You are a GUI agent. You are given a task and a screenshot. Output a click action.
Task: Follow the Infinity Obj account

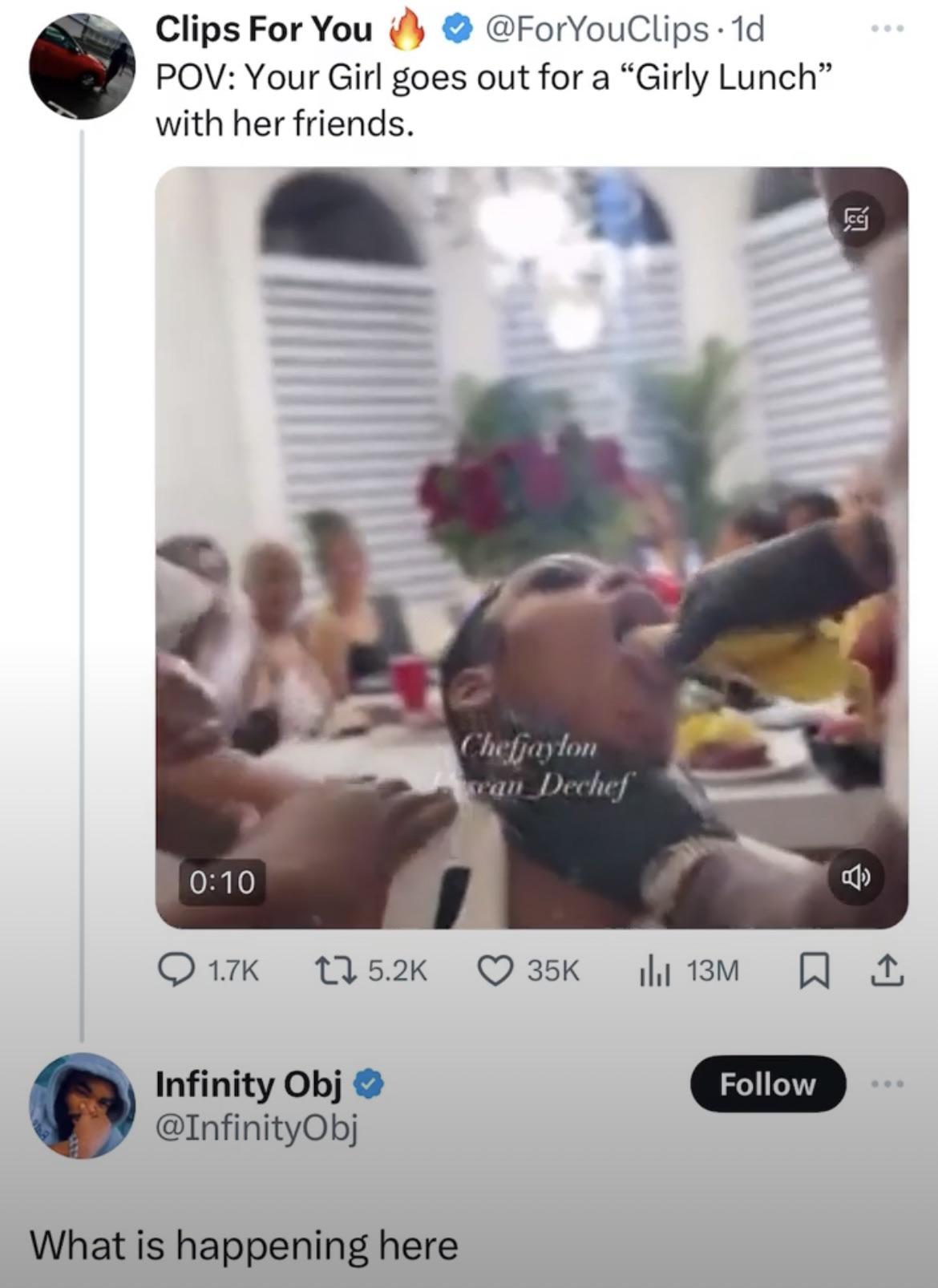pos(767,1084)
